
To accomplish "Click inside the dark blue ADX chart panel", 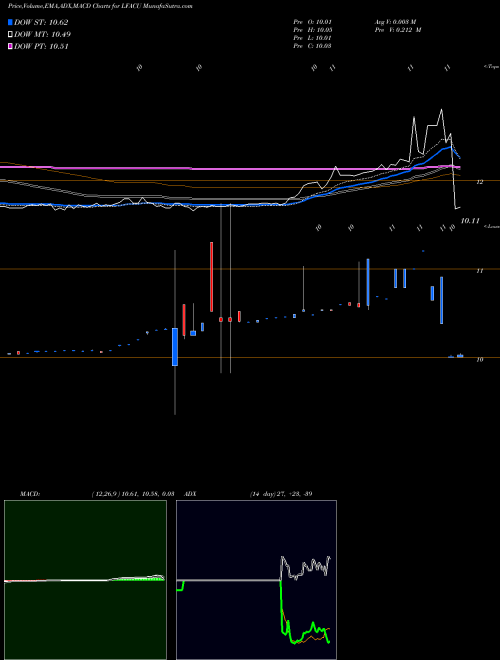I will [256, 580].
